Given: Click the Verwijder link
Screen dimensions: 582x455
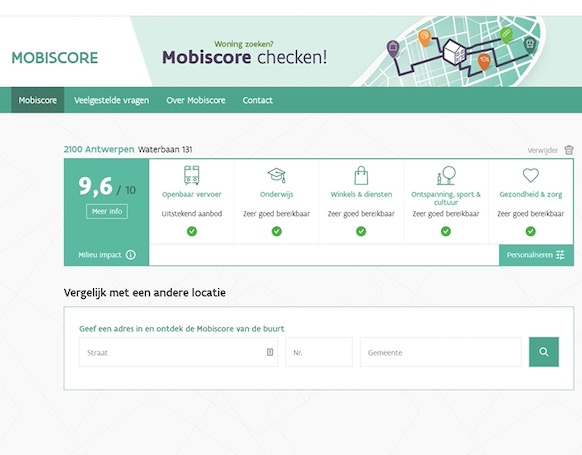Looking at the screenshot, I should click(x=543, y=150).
